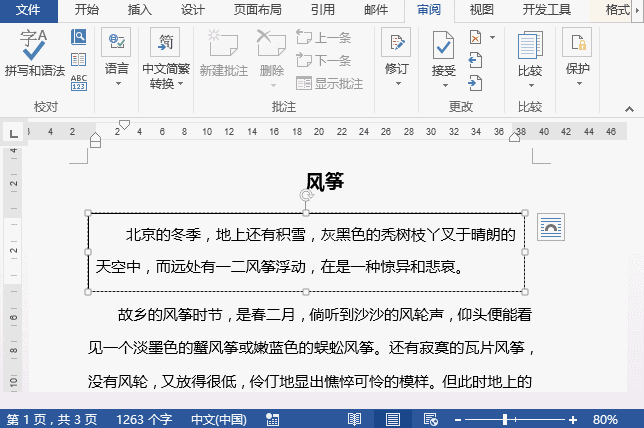Click the 中文(中国) language indicator
This screenshot has height=428, width=644.
pyautogui.click(x=218, y=418)
